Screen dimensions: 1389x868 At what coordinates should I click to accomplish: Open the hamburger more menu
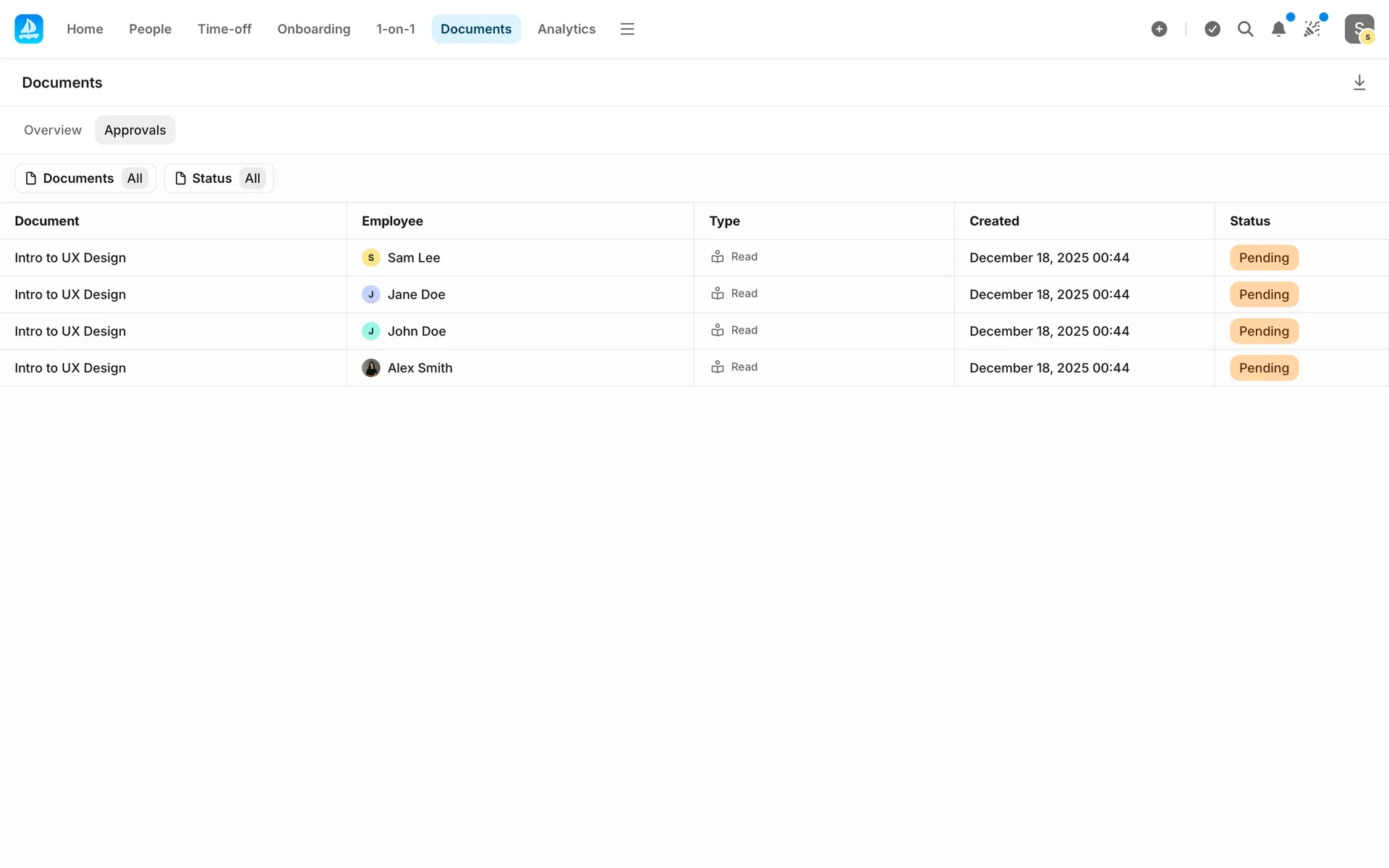click(x=627, y=29)
